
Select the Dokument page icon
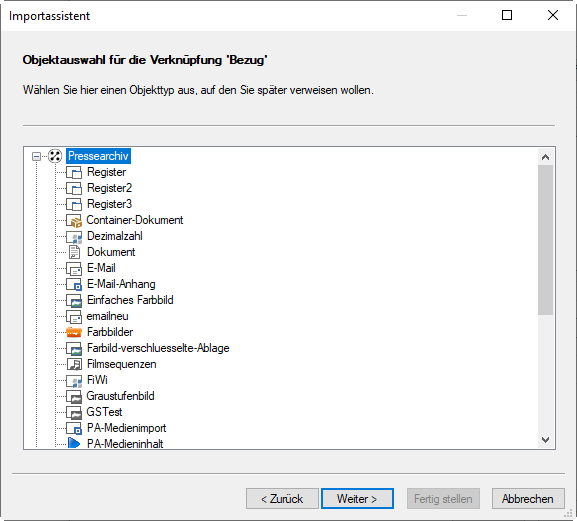click(x=74, y=252)
